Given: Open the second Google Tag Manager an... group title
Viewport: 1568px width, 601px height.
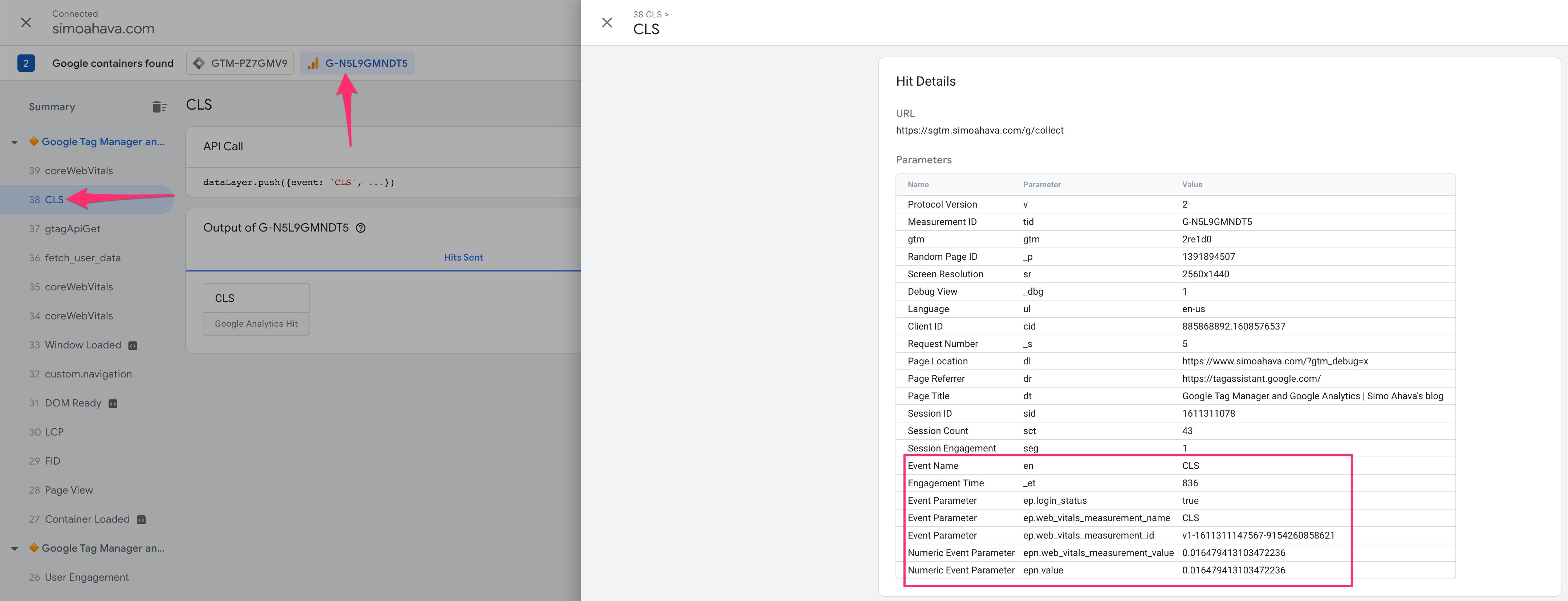Looking at the screenshot, I should coord(103,548).
